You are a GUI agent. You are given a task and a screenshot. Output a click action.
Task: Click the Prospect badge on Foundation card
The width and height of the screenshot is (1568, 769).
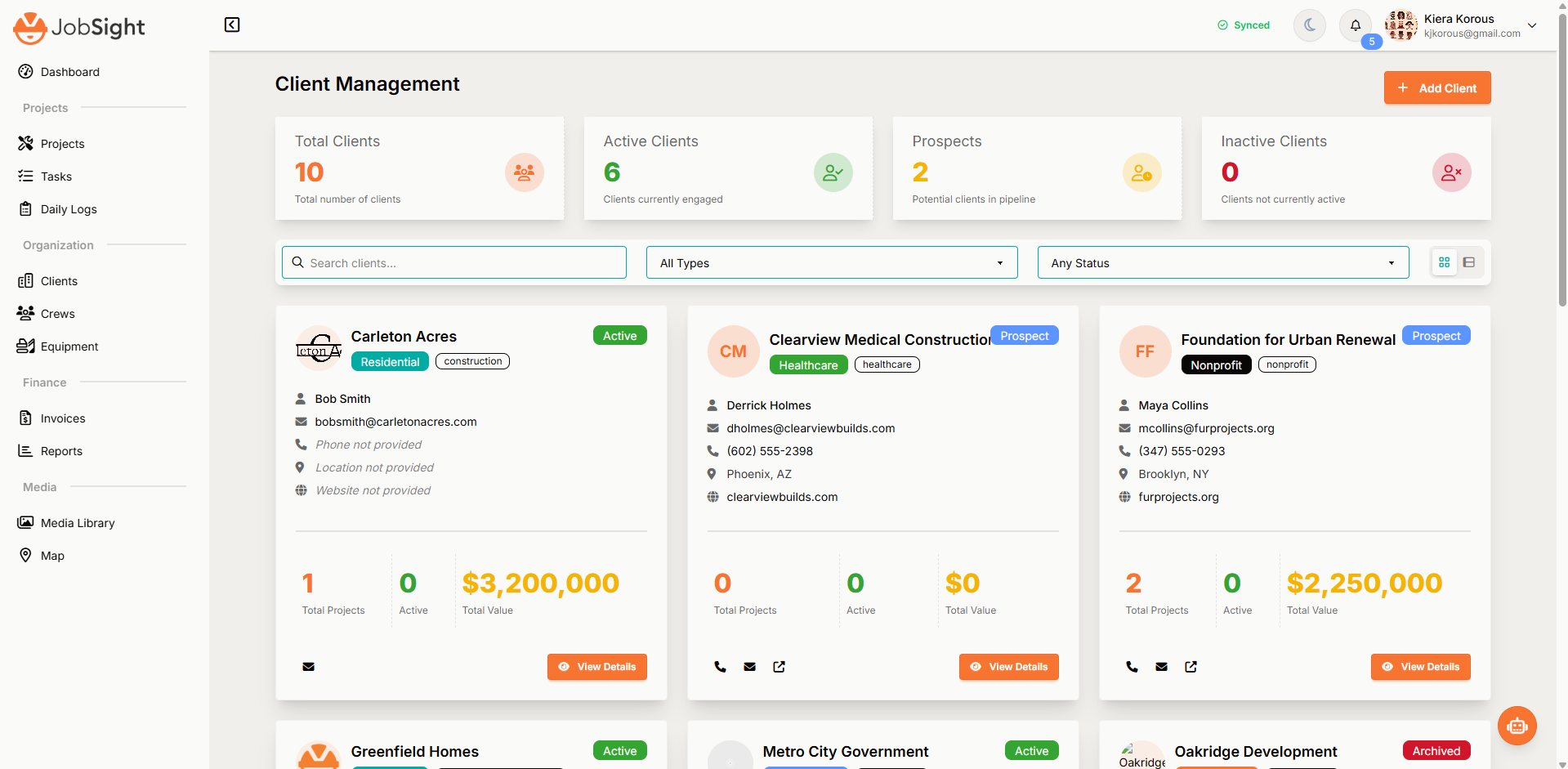pos(1436,336)
